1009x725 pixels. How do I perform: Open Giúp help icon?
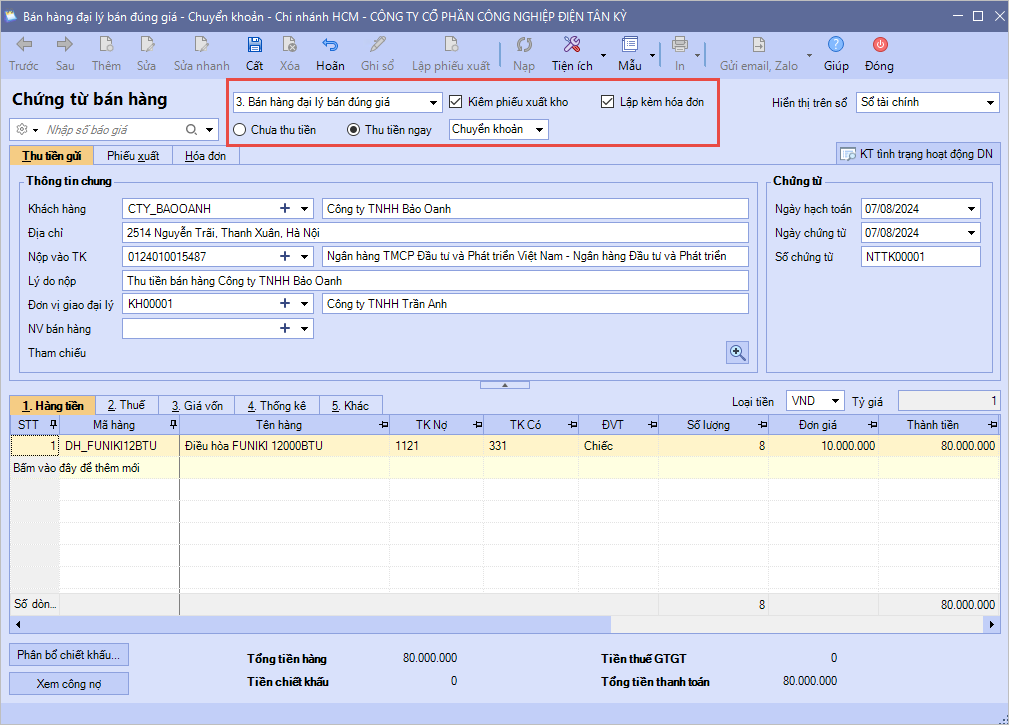[835, 45]
